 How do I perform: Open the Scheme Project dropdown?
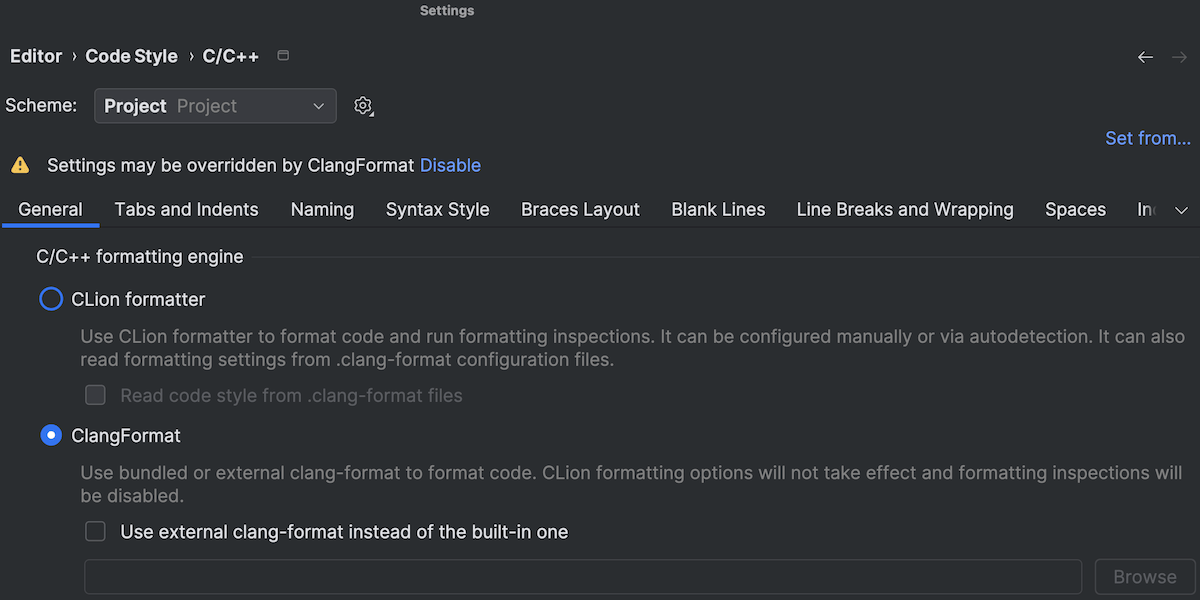(x=215, y=106)
